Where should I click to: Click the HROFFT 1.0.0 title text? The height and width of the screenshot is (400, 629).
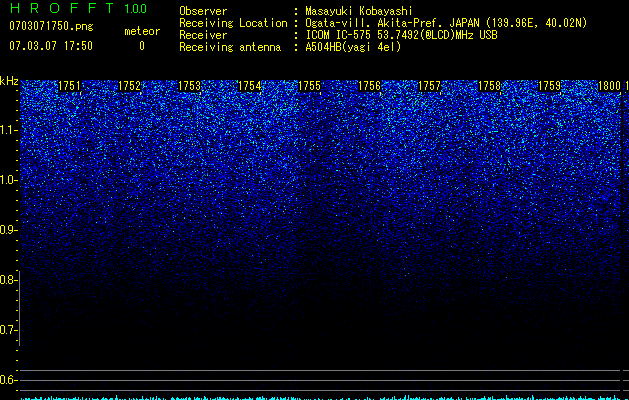[x=78, y=8]
